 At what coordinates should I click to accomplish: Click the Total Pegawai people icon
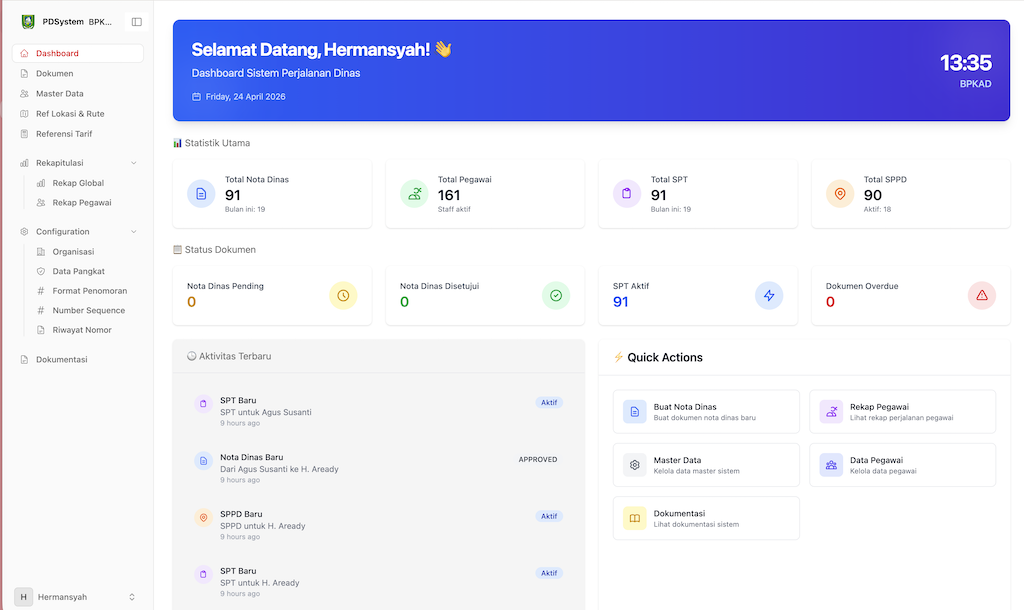click(414, 194)
